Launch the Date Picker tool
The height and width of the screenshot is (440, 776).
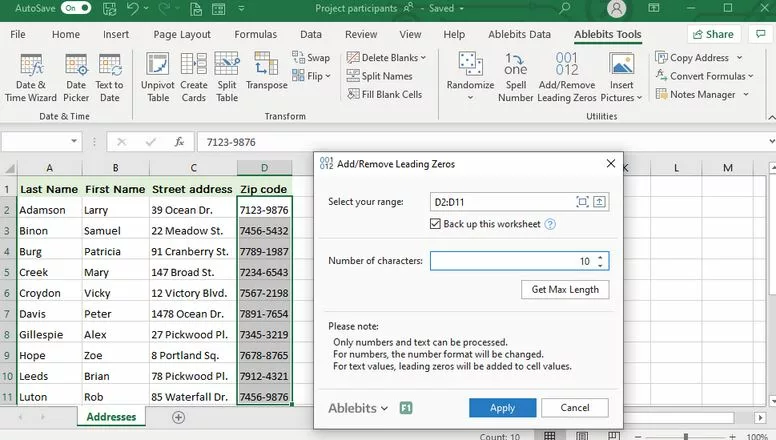[x=76, y=77]
